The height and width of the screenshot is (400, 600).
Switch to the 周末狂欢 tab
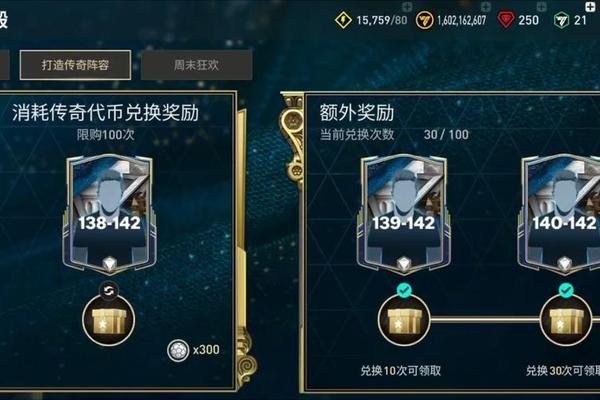pos(196,65)
